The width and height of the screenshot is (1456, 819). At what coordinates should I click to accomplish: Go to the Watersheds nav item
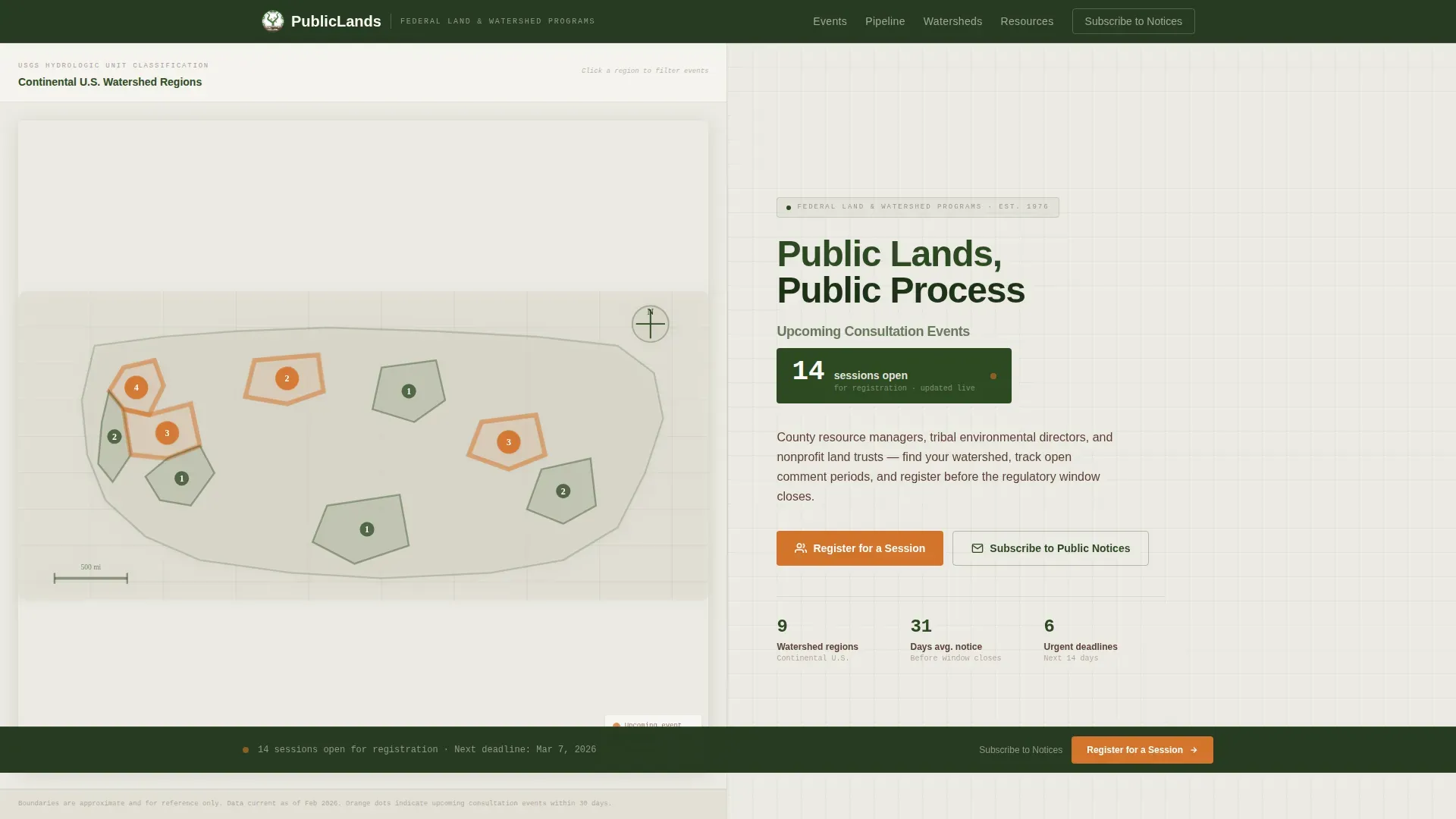click(952, 21)
